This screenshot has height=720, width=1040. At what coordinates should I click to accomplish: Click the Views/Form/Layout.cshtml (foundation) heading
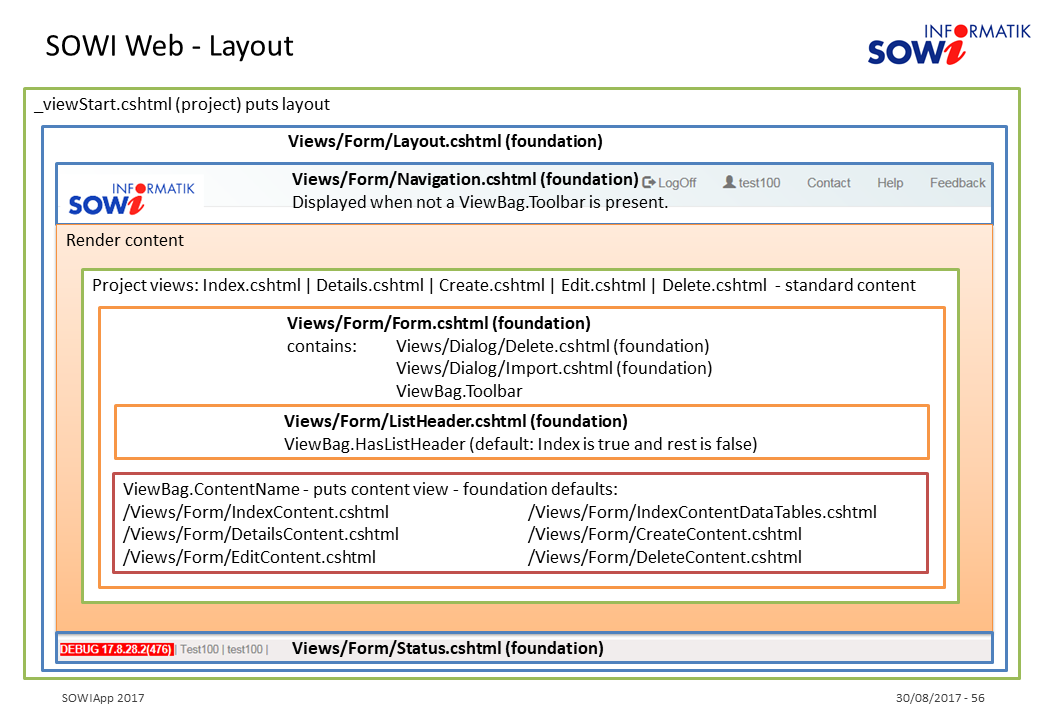coord(445,141)
